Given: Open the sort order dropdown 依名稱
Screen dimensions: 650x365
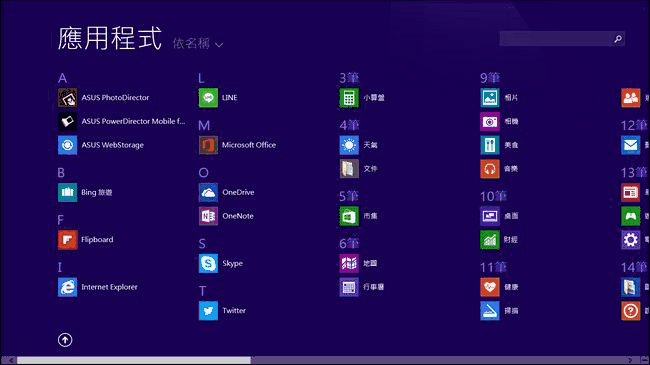Looking at the screenshot, I should tap(198, 43).
